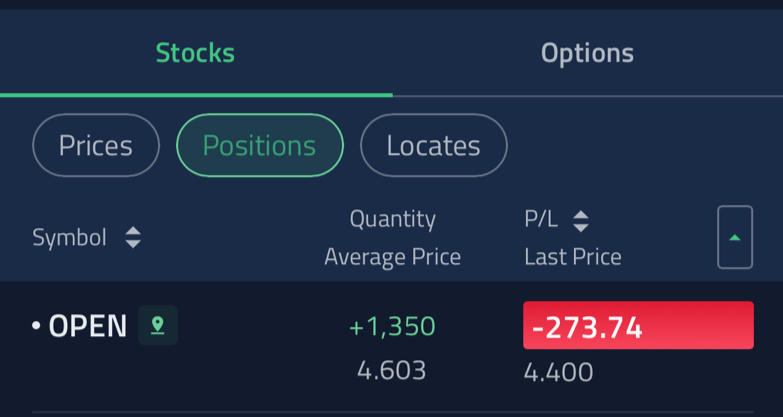Viewport: 783px width, 417px height.
Task: Open the Options tab
Action: 587,53
